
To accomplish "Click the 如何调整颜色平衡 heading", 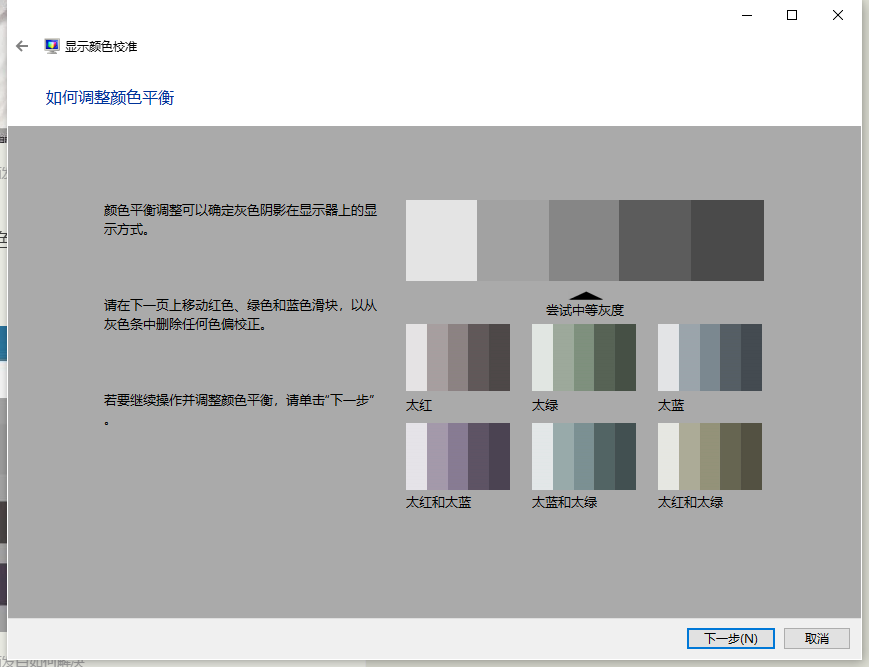I will click(108, 97).
